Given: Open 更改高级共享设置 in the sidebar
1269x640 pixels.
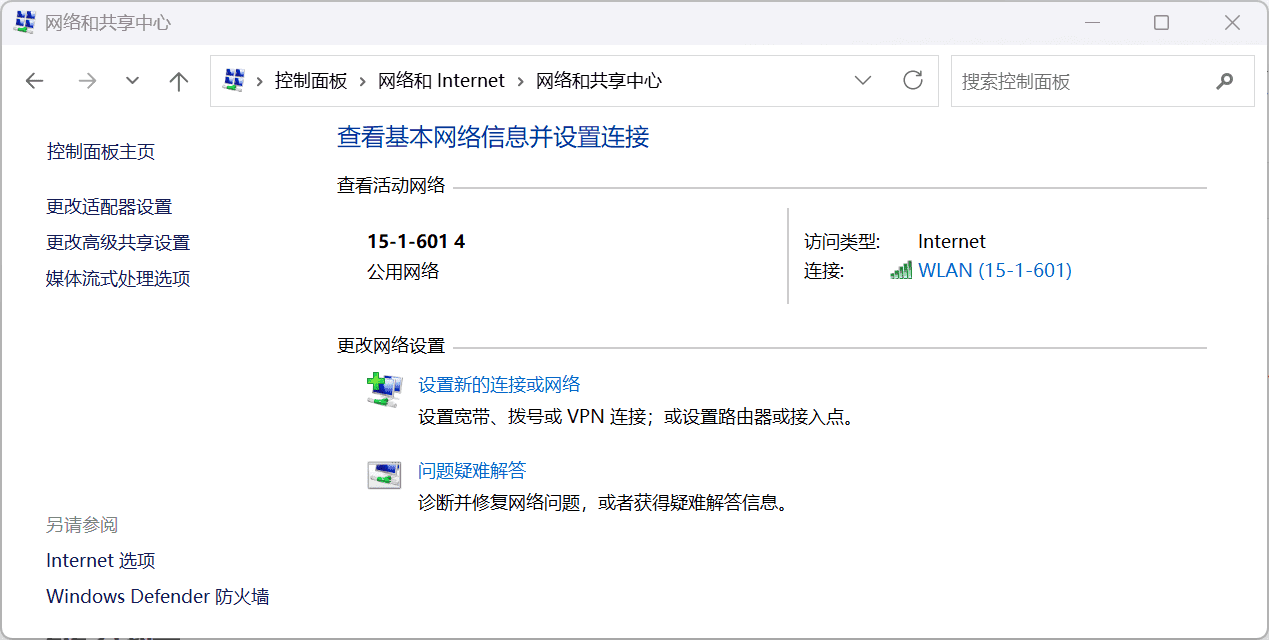Looking at the screenshot, I should [x=118, y=243].
